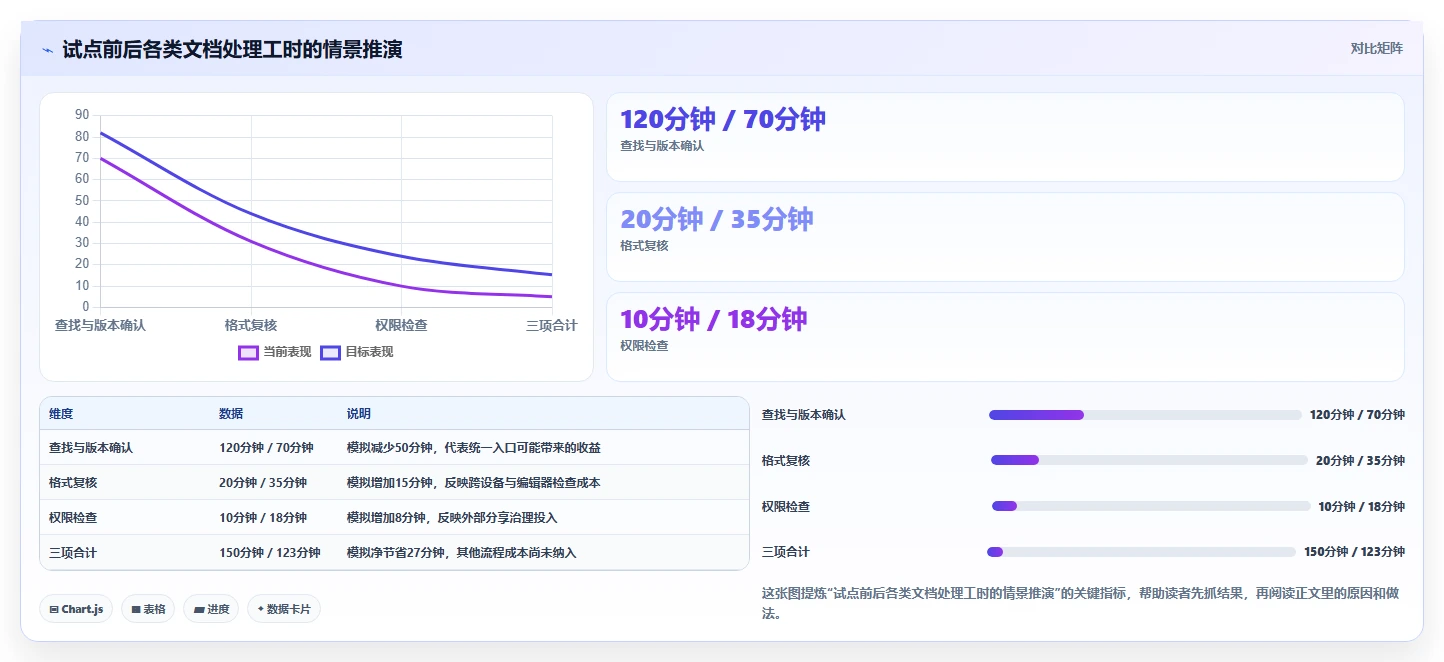Toggle the 目标表现 legend swatch
The image size is (1444, 662).
point(331,352)
